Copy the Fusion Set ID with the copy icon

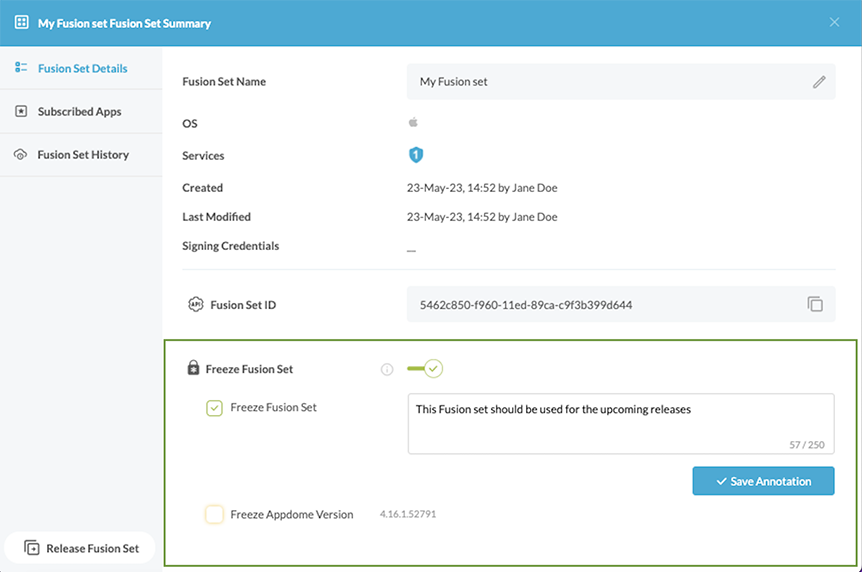815,304
